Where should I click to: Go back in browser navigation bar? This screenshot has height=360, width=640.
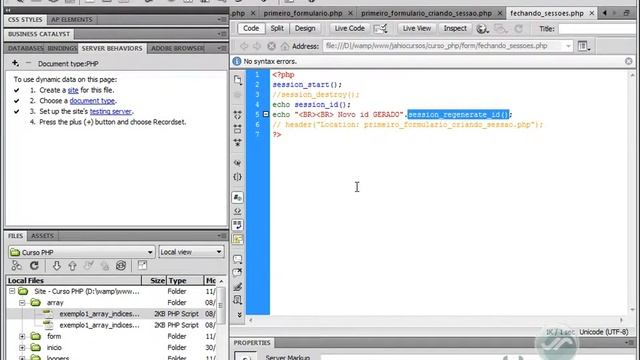244,46
